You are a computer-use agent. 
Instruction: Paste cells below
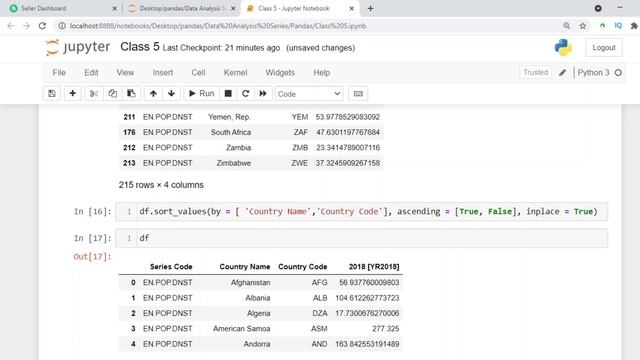tap(131, 93)
